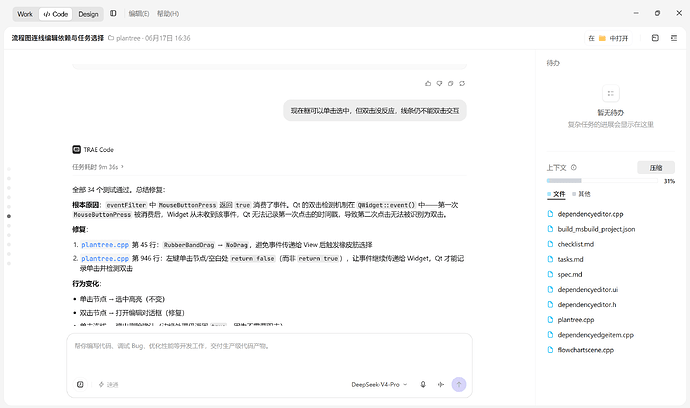Click the context usage progress bar at 31%
The height and width of the screenshot is (408, 690).
602,181
